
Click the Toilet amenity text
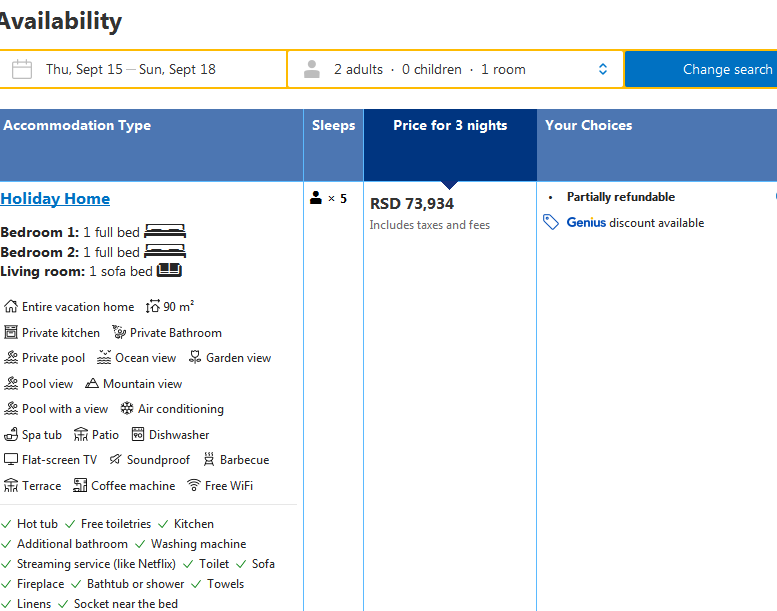214,564
